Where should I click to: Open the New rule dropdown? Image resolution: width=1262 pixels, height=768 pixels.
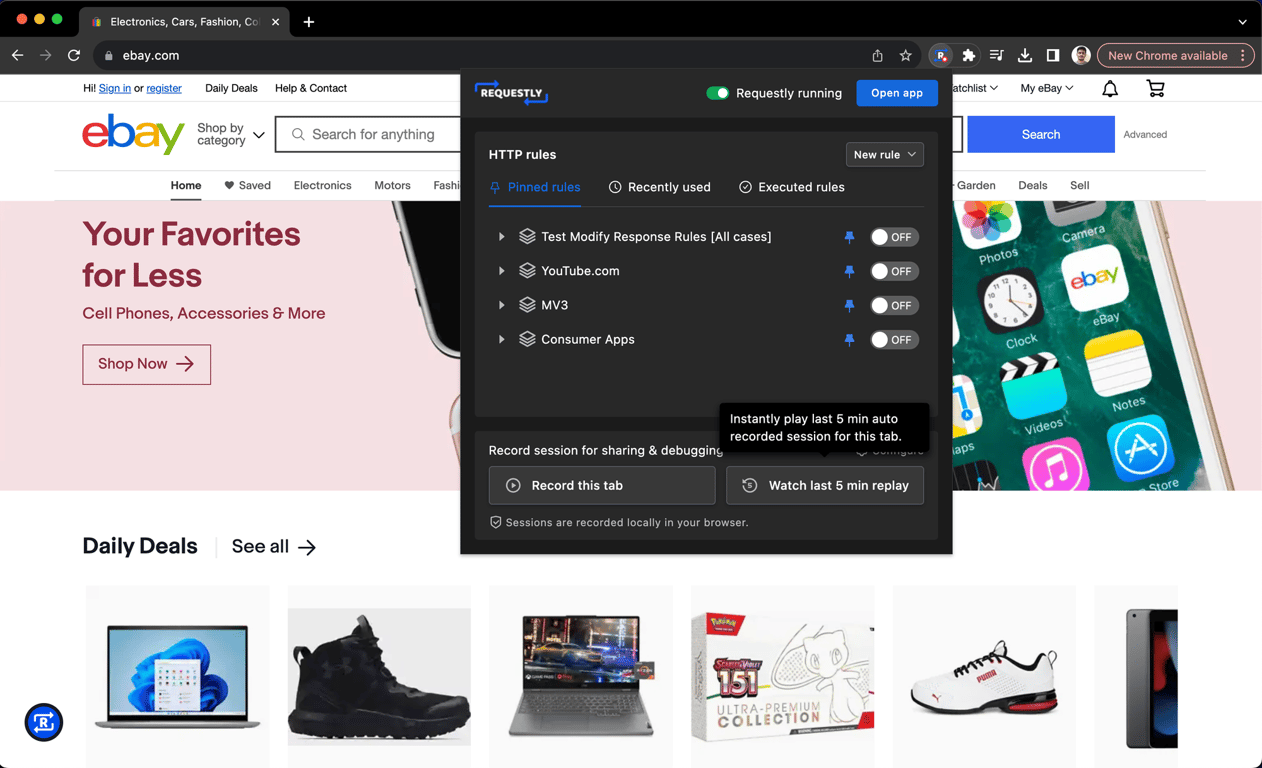coord(884,154)
